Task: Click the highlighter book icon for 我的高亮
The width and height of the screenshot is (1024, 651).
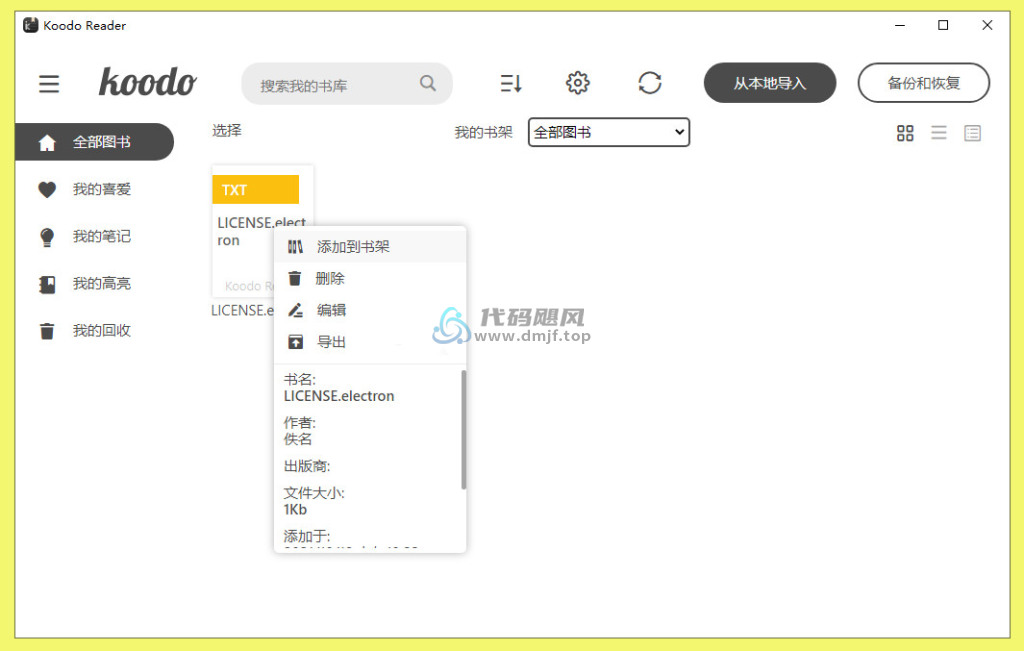Action: pos(47,284)
